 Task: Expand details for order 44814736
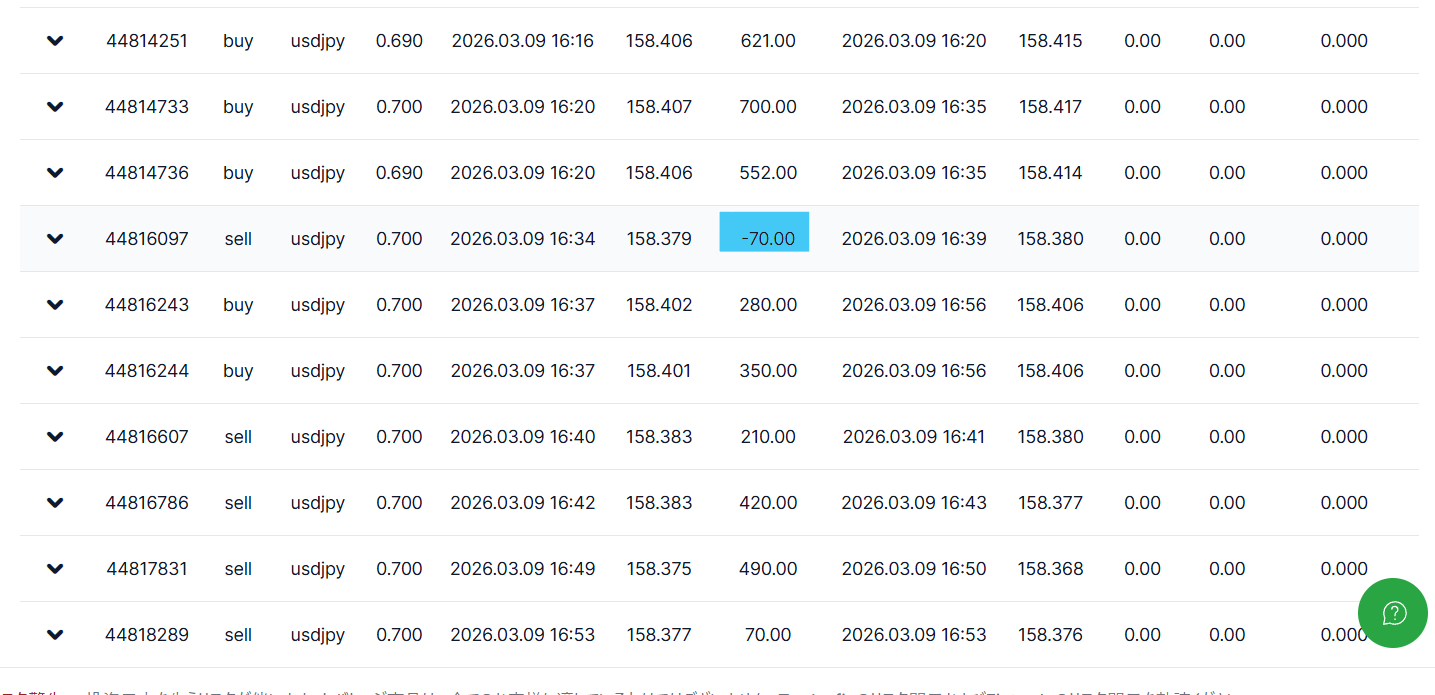(55, 173)
